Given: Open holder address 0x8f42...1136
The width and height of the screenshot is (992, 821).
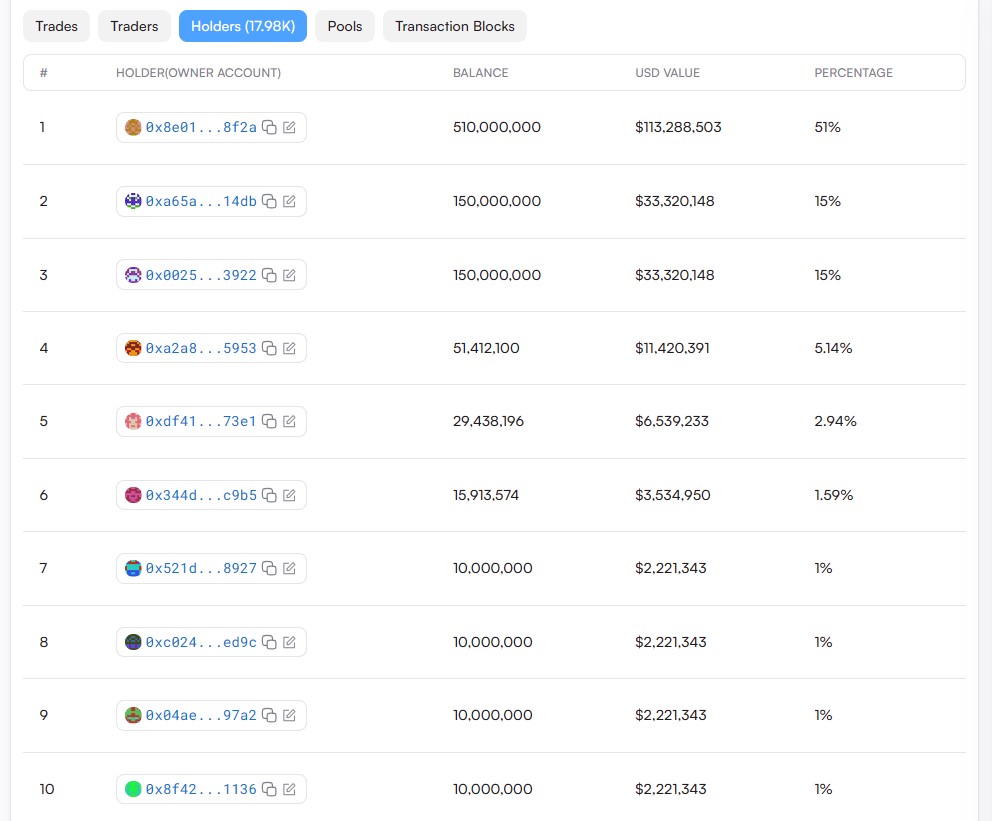Looking at the screenshot, I should [x=201, y=789].
